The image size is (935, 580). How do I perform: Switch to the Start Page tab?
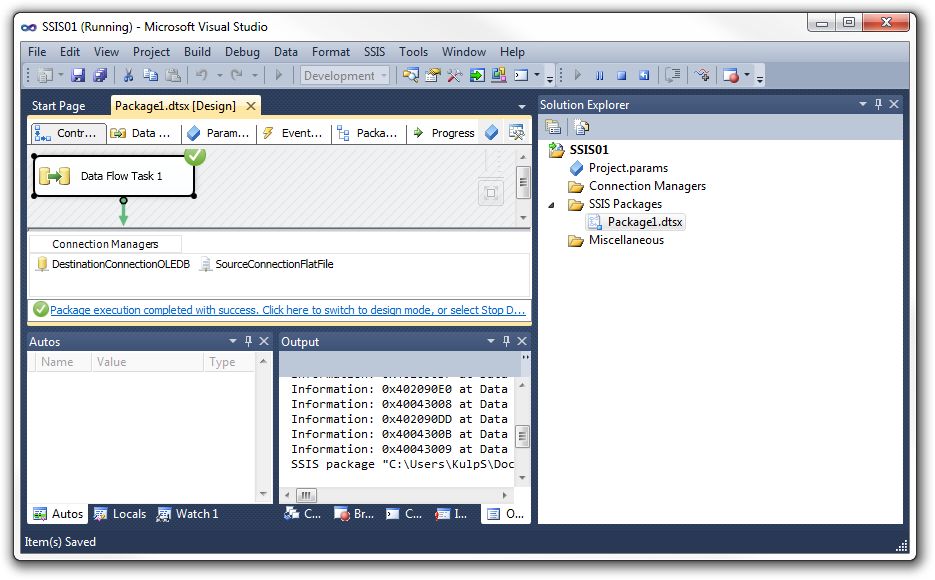[58, 106]
